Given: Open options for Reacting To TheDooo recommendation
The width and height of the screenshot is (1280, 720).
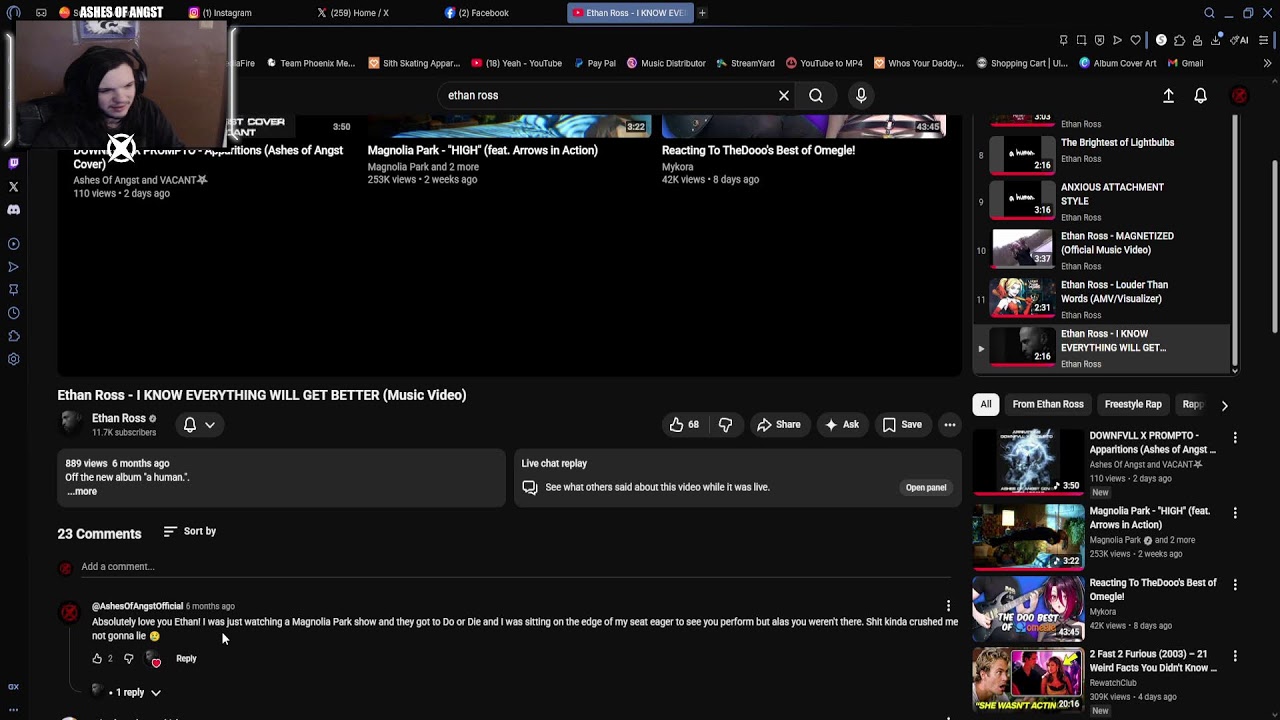Looking at the screenshot, I should (x=1235, y=585).
